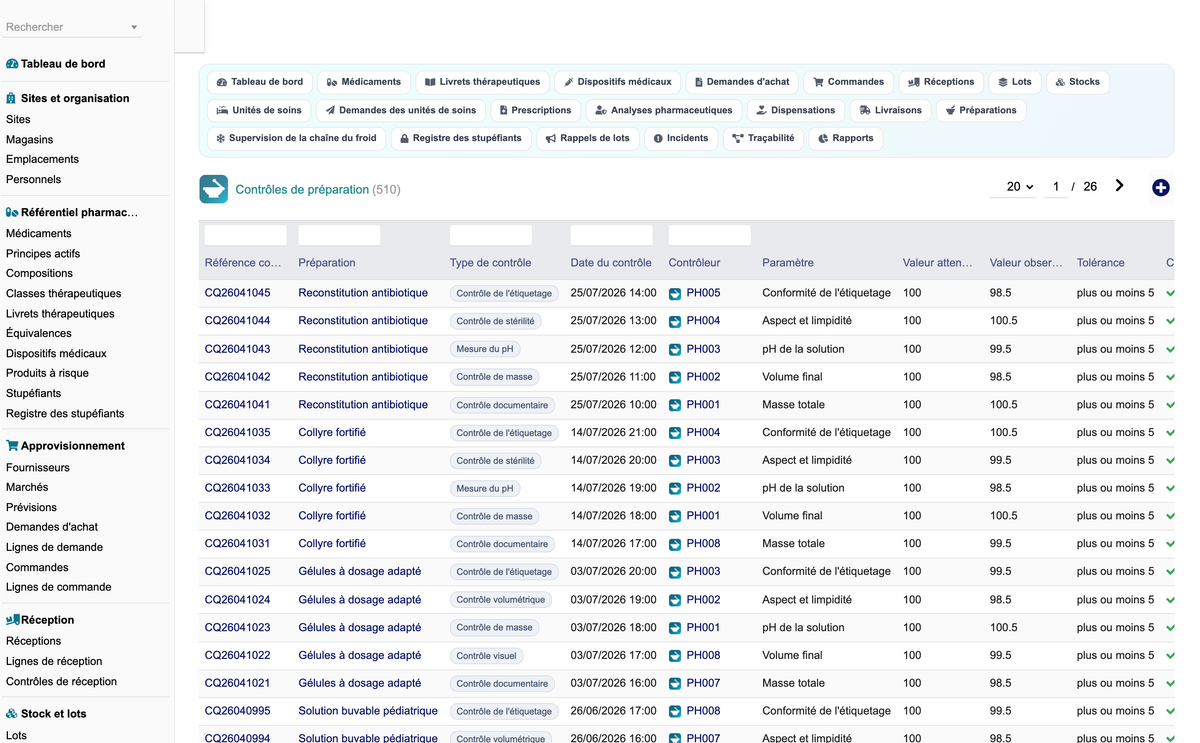Click the Référence filter field
Image resolution: width=1200 pixels, height=743 pixels.
(245, 235)
